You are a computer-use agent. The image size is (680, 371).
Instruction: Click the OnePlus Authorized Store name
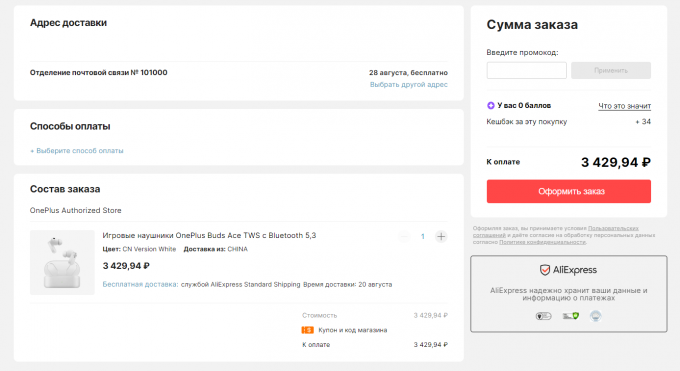click(75, 210)
